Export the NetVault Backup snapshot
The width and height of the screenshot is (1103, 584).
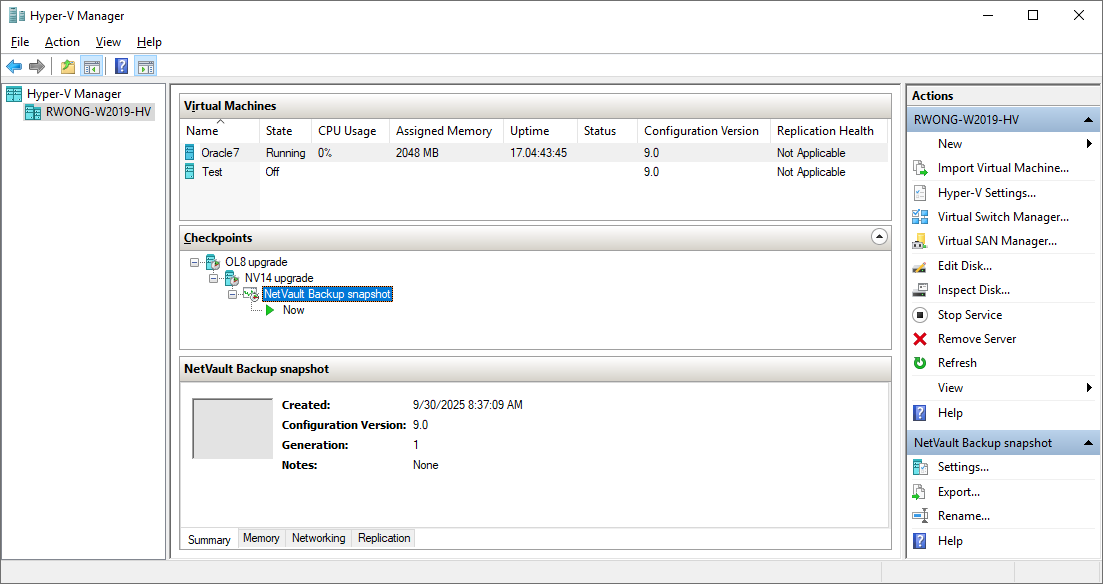tap(957, 491)
